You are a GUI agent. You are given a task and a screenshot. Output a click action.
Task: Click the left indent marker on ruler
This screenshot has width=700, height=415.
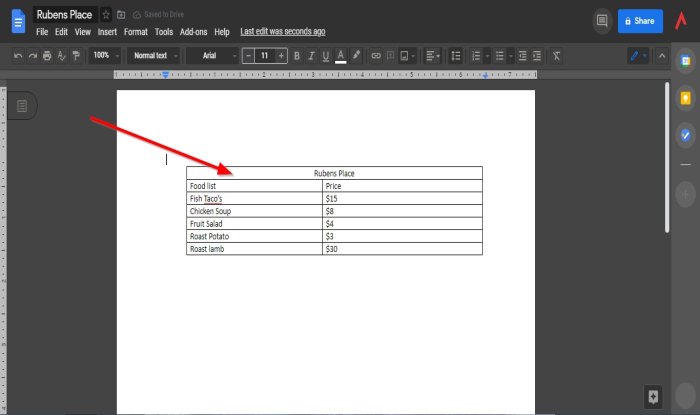pos(166,75)
